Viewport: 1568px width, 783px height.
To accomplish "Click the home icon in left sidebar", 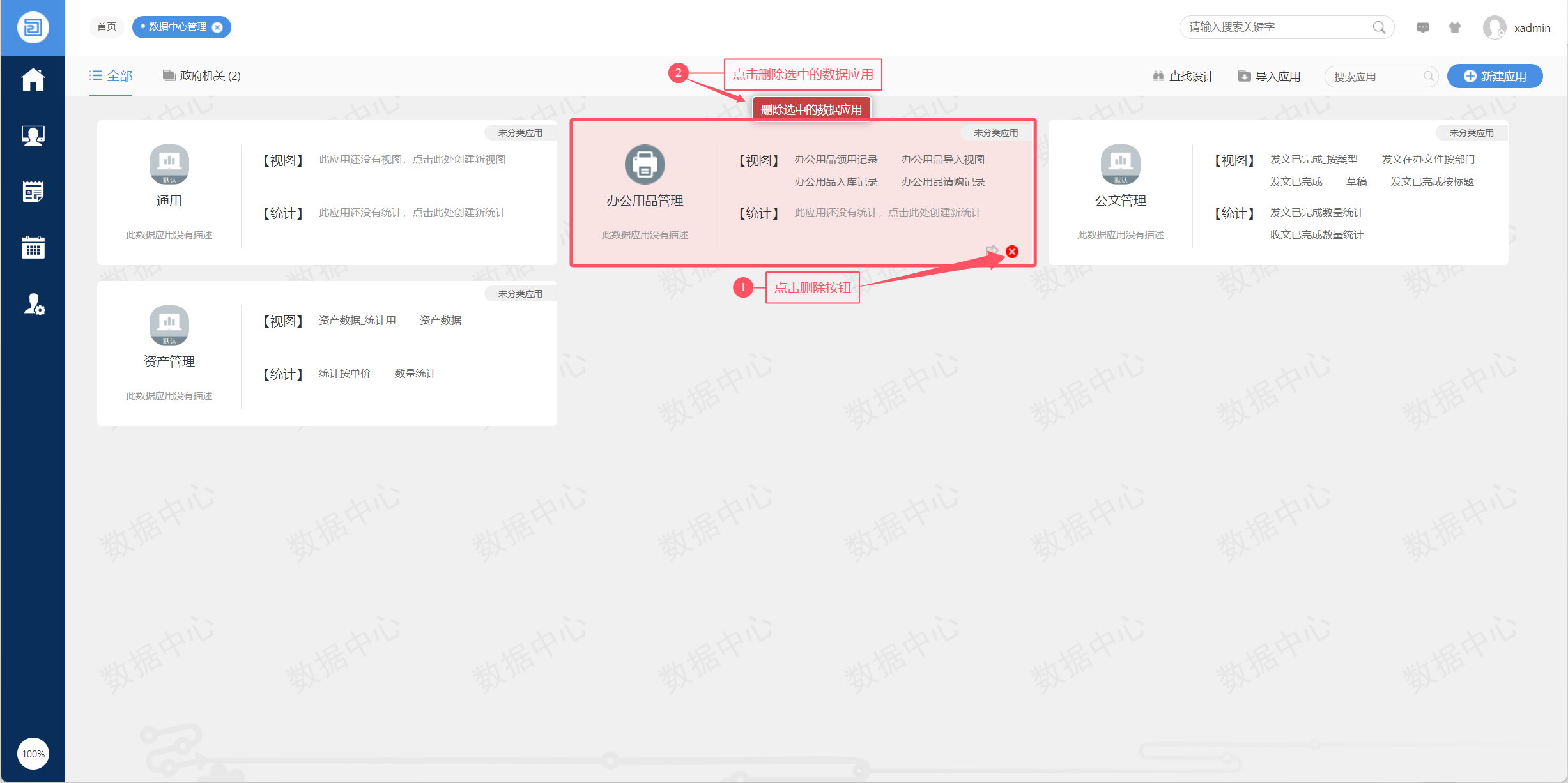I will (33, 80).
